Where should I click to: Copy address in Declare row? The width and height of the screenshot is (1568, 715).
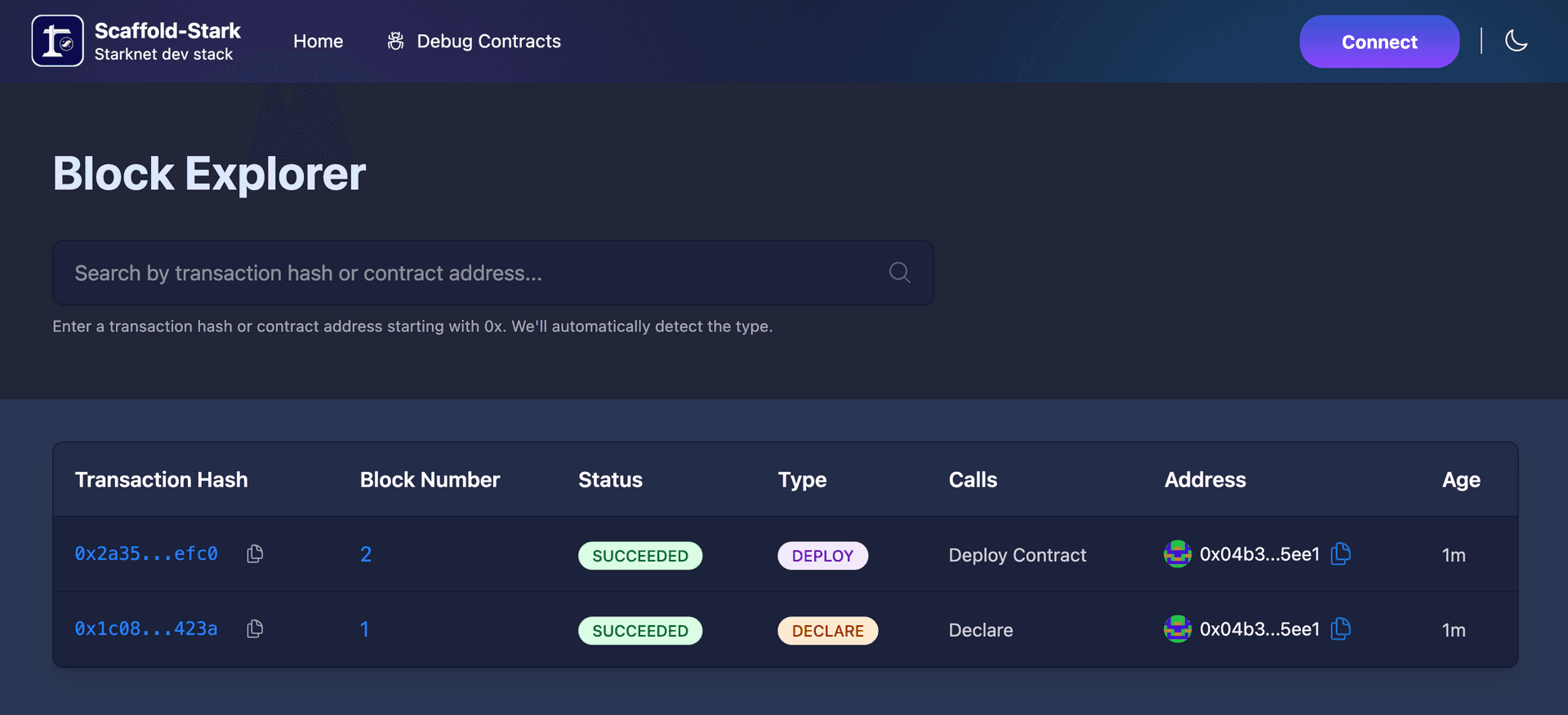coord(1340,629)
